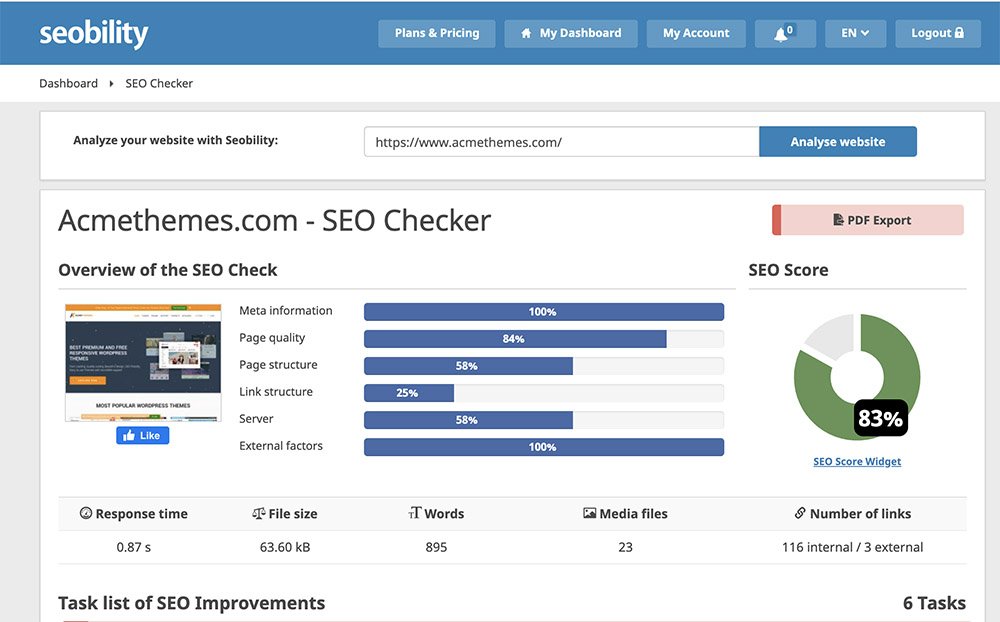This screenshot has height=622, width=1000.
Task: Click the lock icon on Logout
Action: click(959, 33)
